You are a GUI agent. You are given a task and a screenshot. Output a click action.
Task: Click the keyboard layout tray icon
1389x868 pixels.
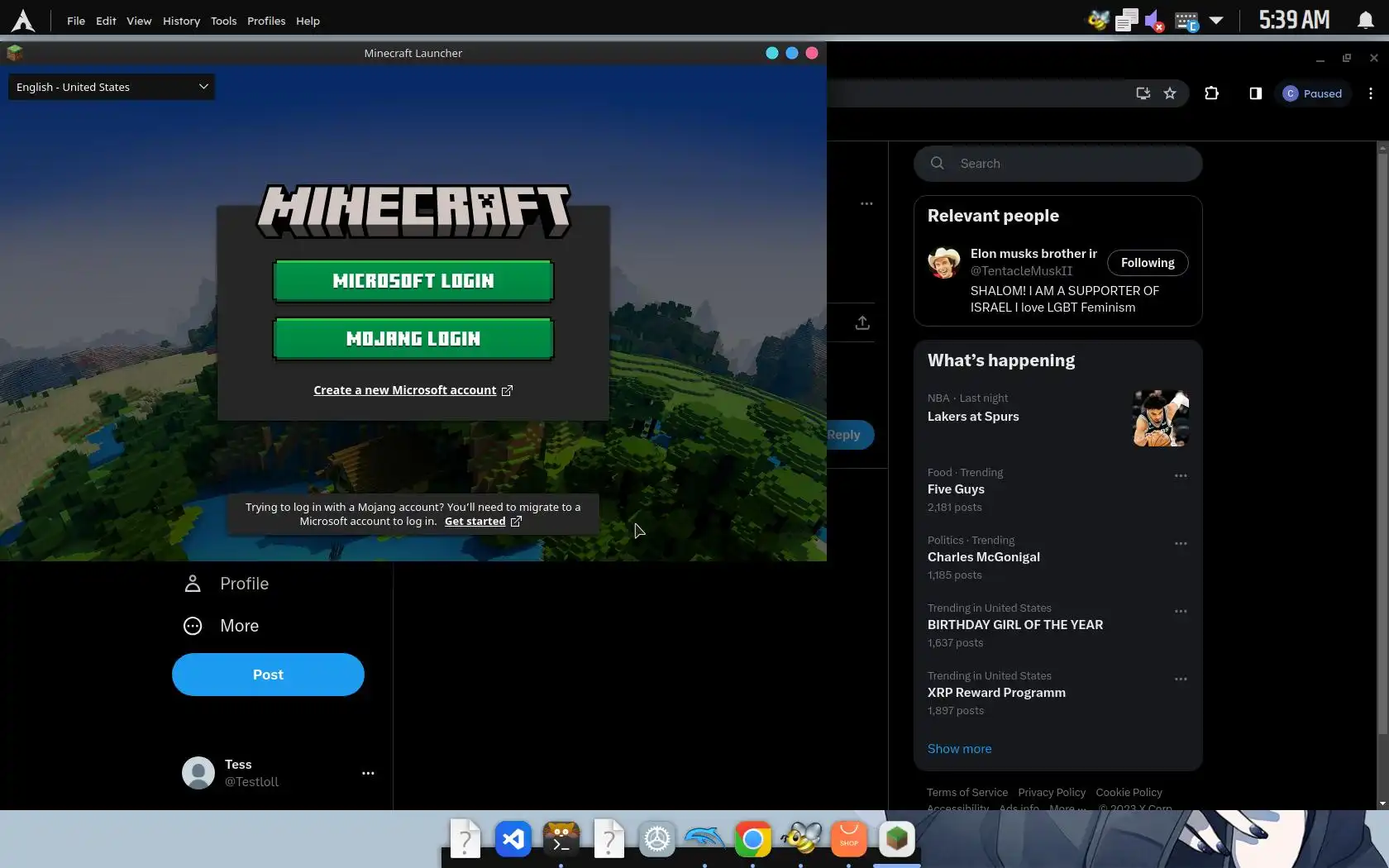[x=1186, y=21]
